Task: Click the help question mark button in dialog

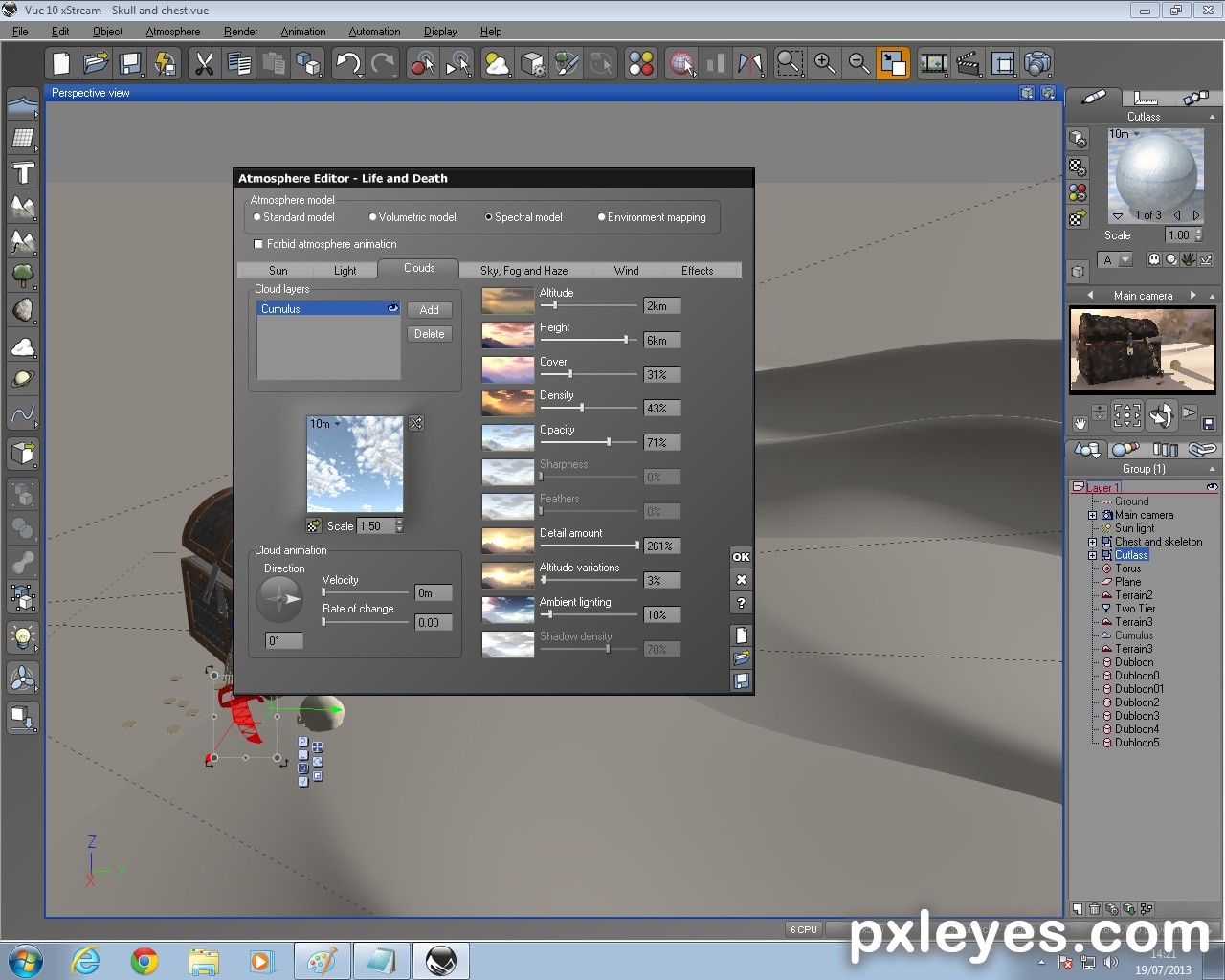Action: (x=742, y=603)
